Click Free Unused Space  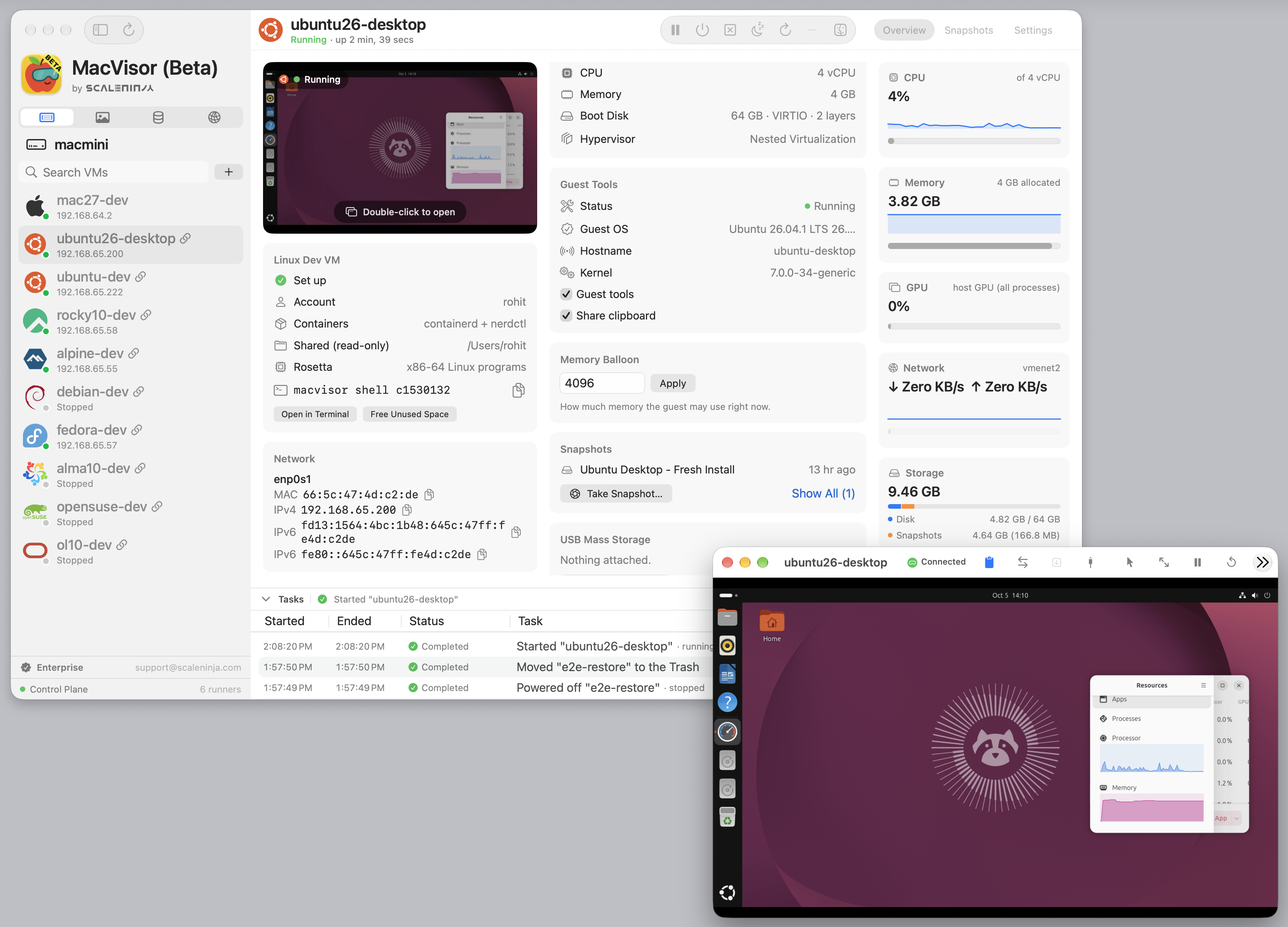click(x=409, y=414)
